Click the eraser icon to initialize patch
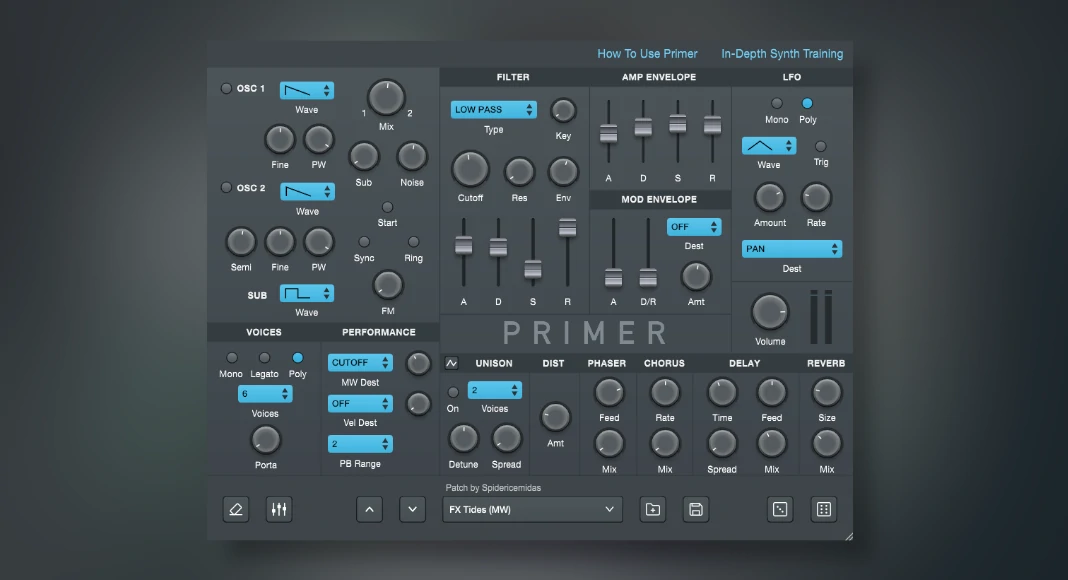 pyautogui.click(x=236, y=509)
